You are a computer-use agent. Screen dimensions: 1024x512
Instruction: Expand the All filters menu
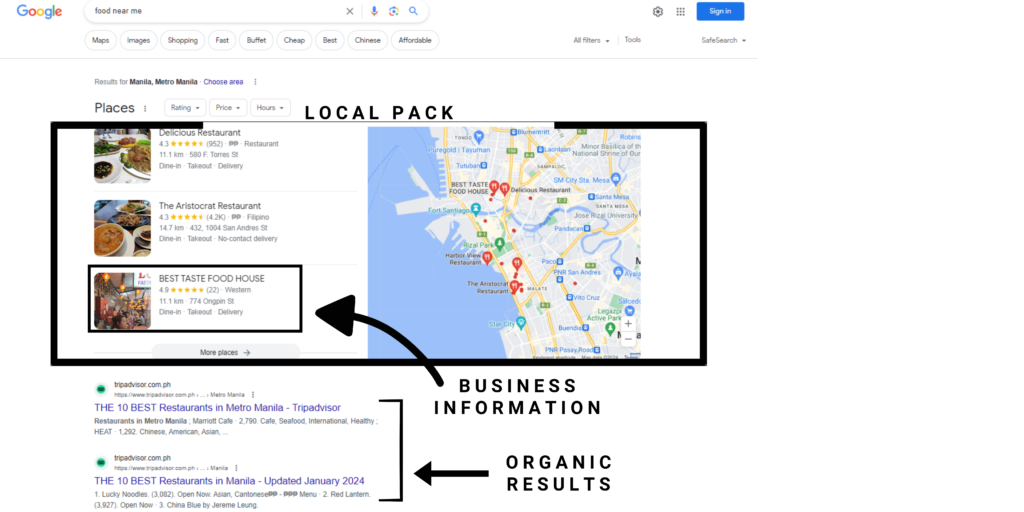591,40
